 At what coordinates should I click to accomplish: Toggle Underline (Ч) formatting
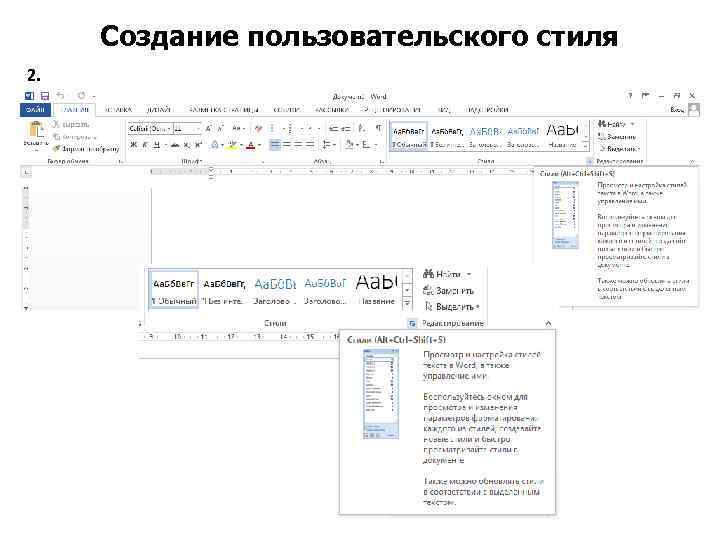tap(157, 145)
